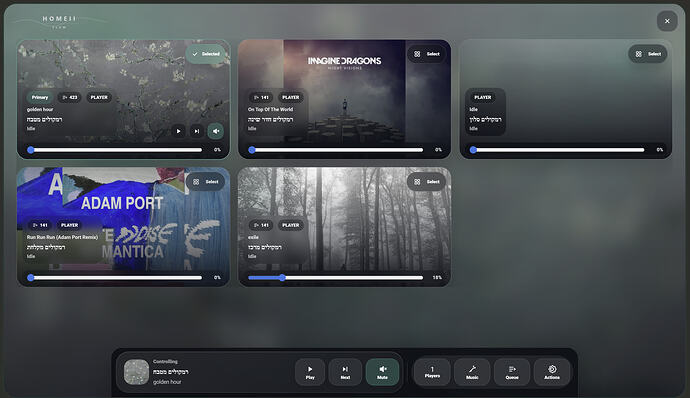
Task: Click Next in the bottom control bar
Action: click(345, 372)
